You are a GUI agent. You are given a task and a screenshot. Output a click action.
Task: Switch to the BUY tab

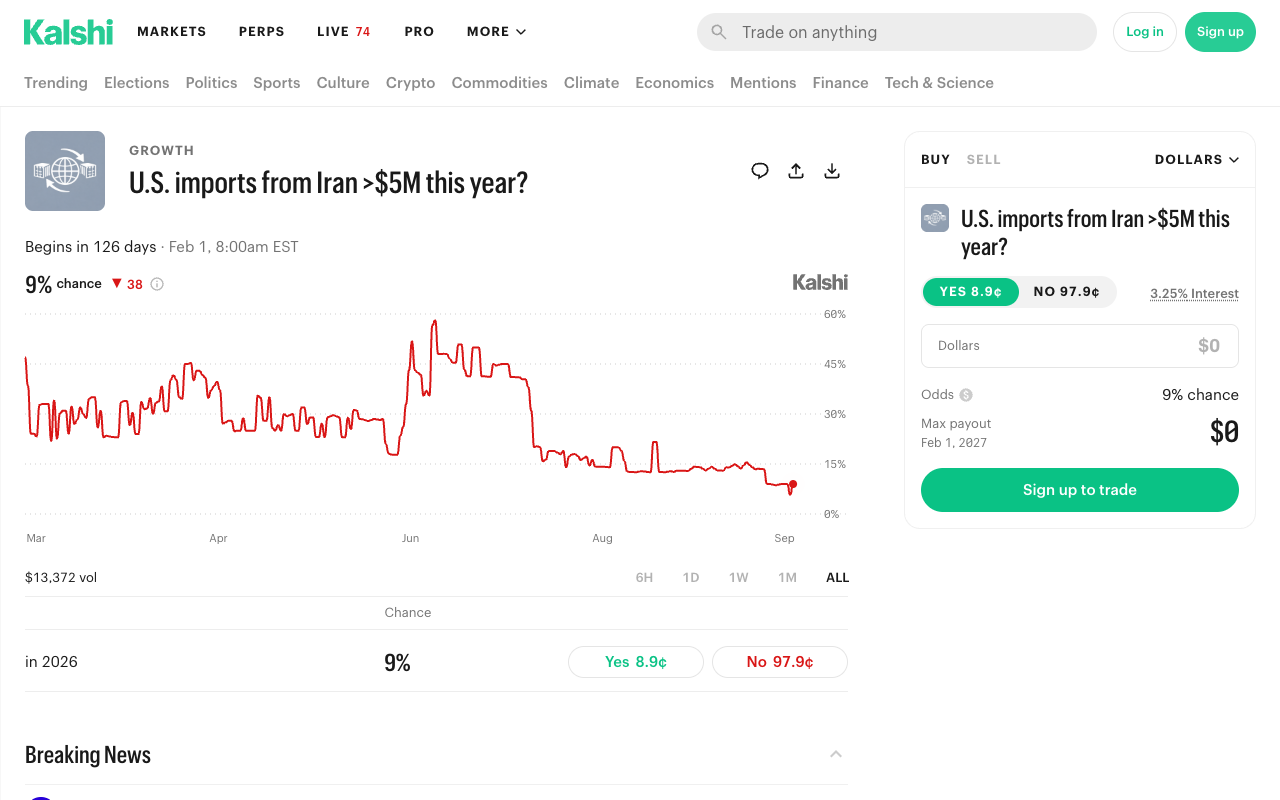[x=936, y=160]
